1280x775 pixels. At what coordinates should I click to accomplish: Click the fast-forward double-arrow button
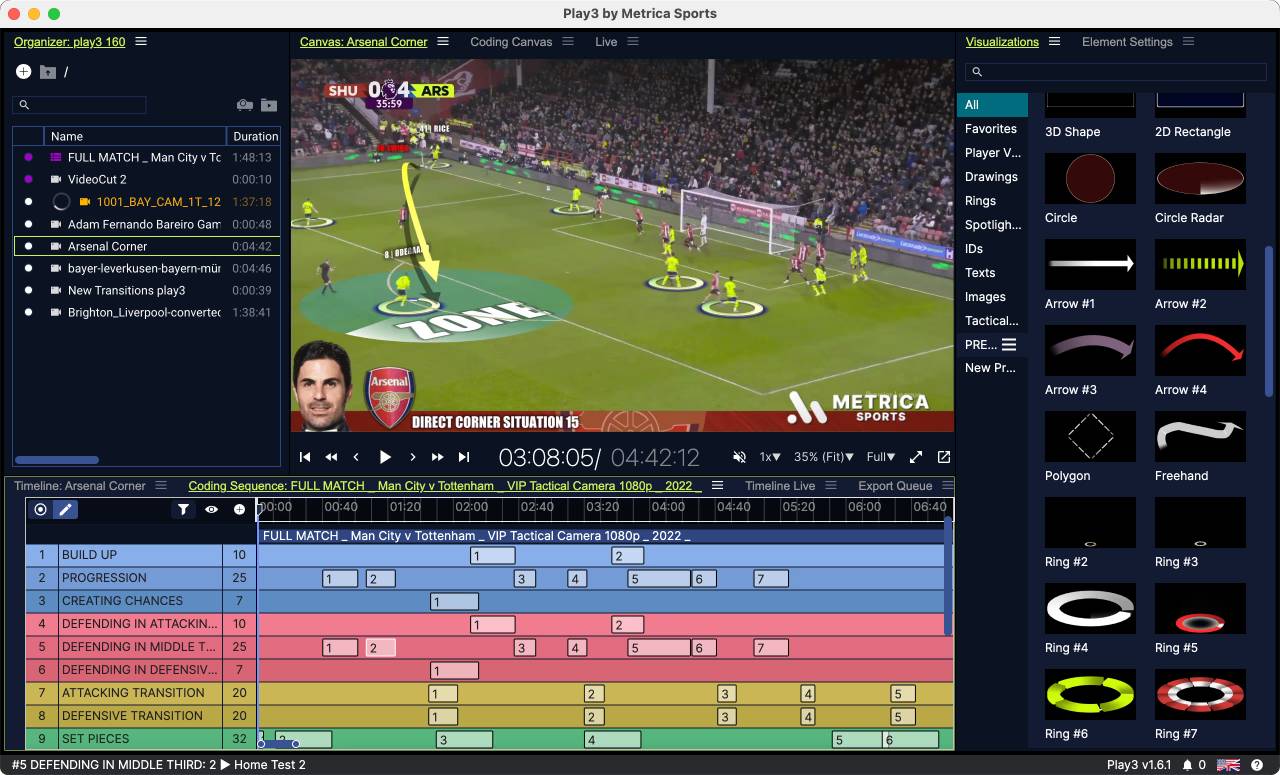[x=437, y=457]
